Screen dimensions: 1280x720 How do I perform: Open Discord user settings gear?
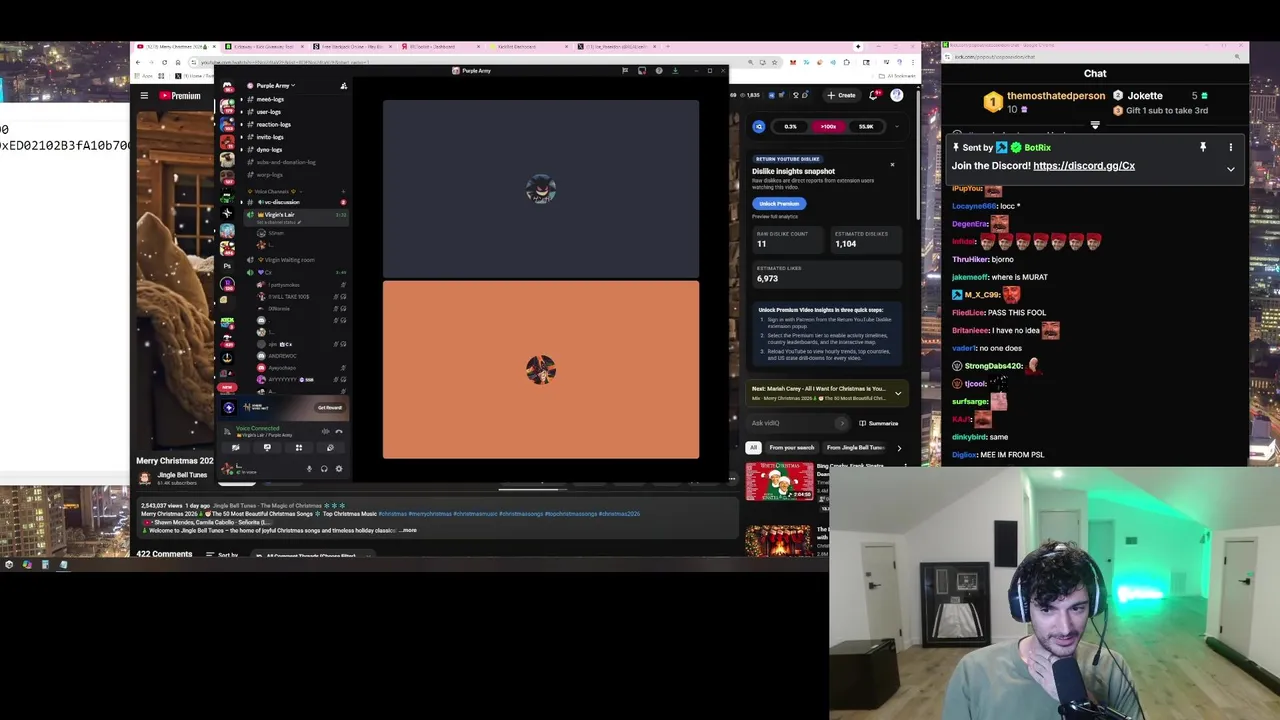click(339, 469)
